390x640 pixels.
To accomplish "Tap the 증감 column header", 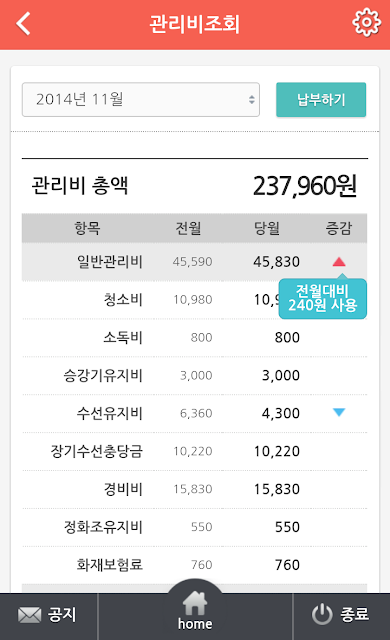I will pyautogui.click(x=339, y=228).
